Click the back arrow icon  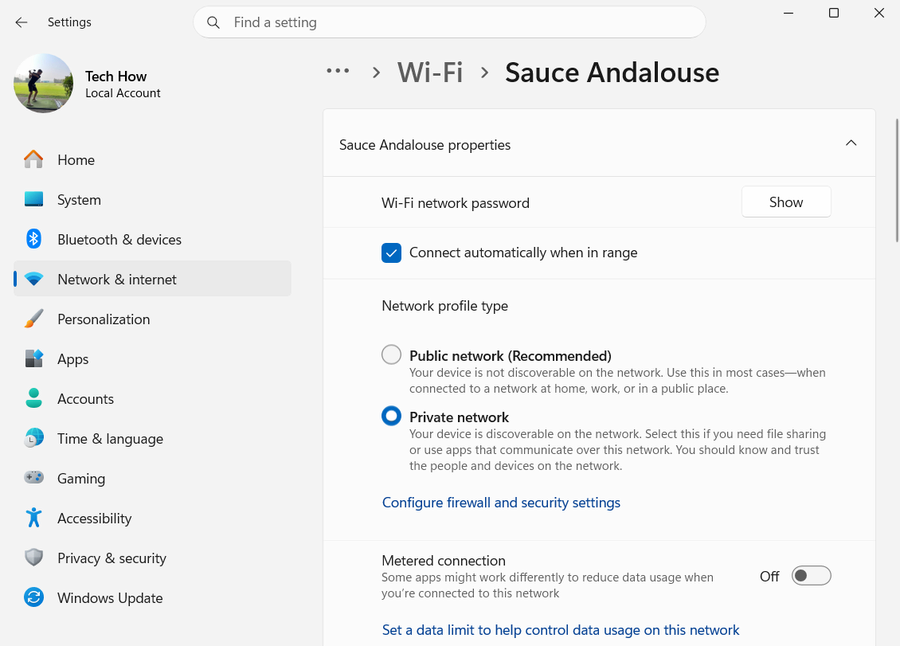point(21,22)
